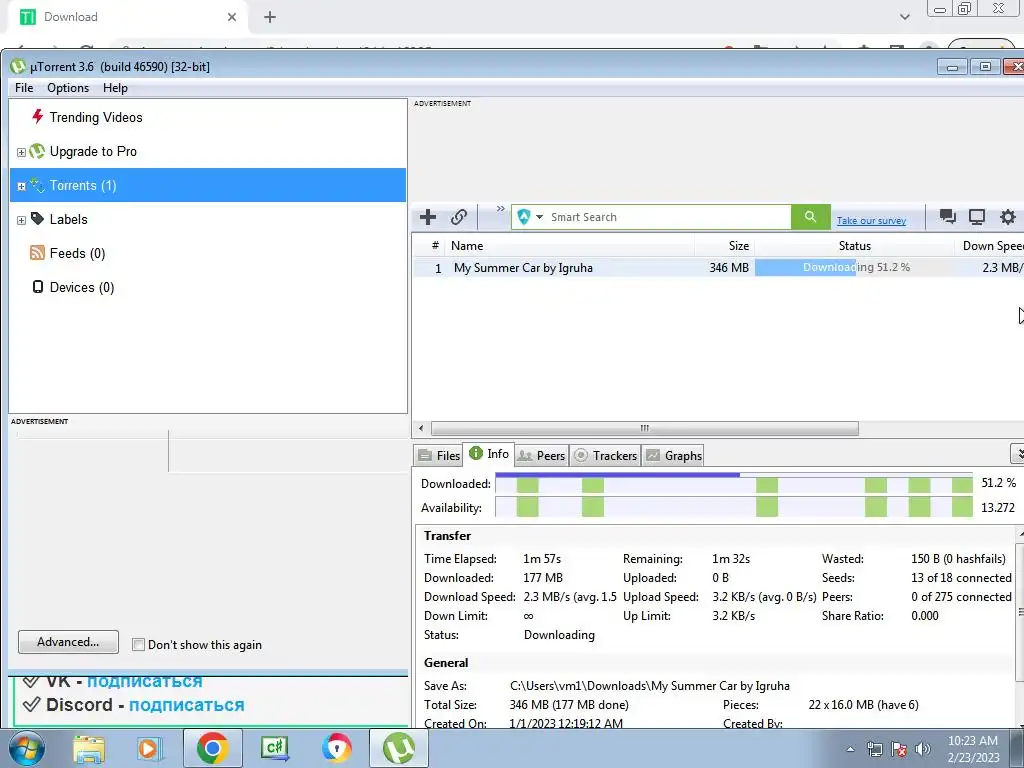The height and width of the screenshot is (768, 1024).
Task: Click the uTorrent taskbar icon
Action: pos(399,748)
